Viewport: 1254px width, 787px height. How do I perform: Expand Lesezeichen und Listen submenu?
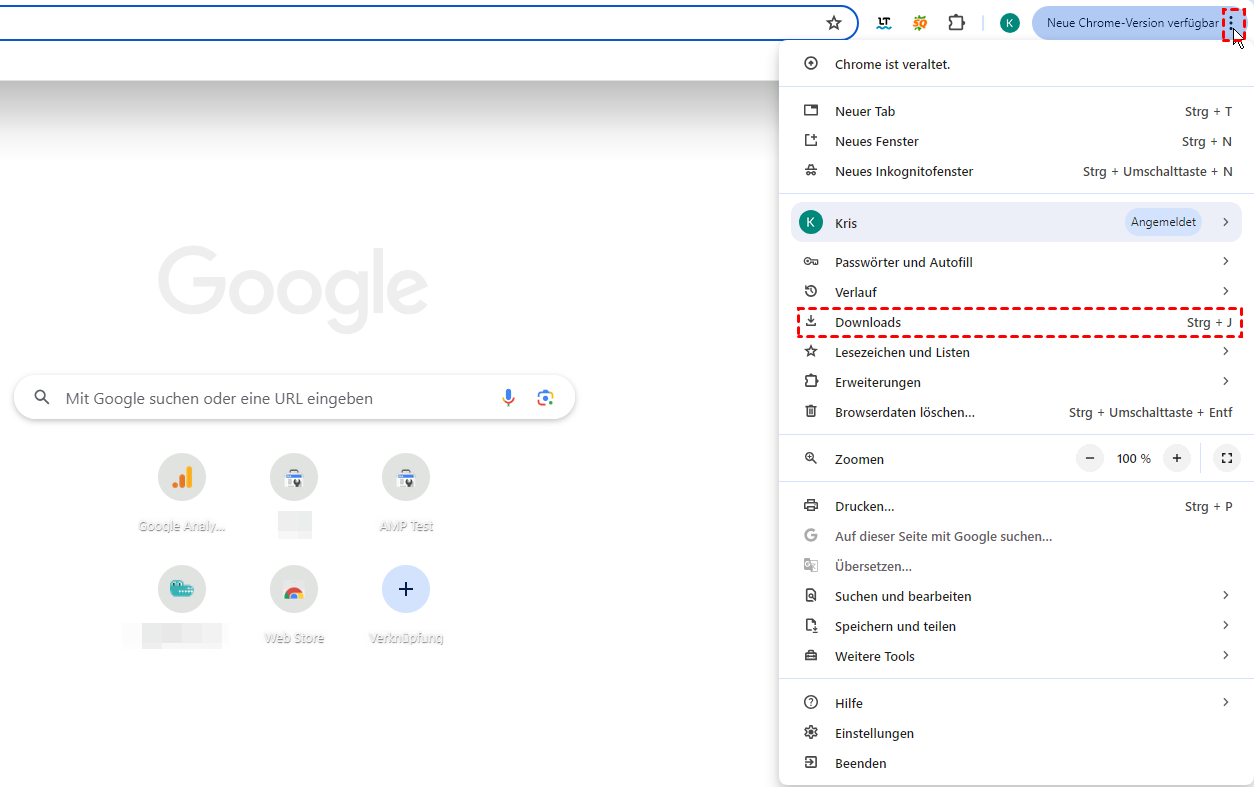click(x=1016, y=352)
